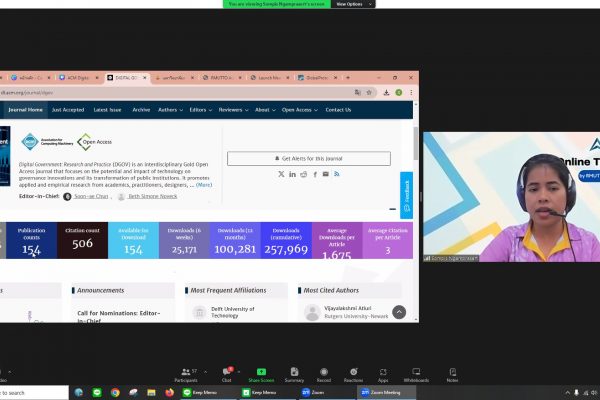Screen dimensions: 600x400
Task: Open Google Chrome from the taskbar
Action: coord(115,392)
